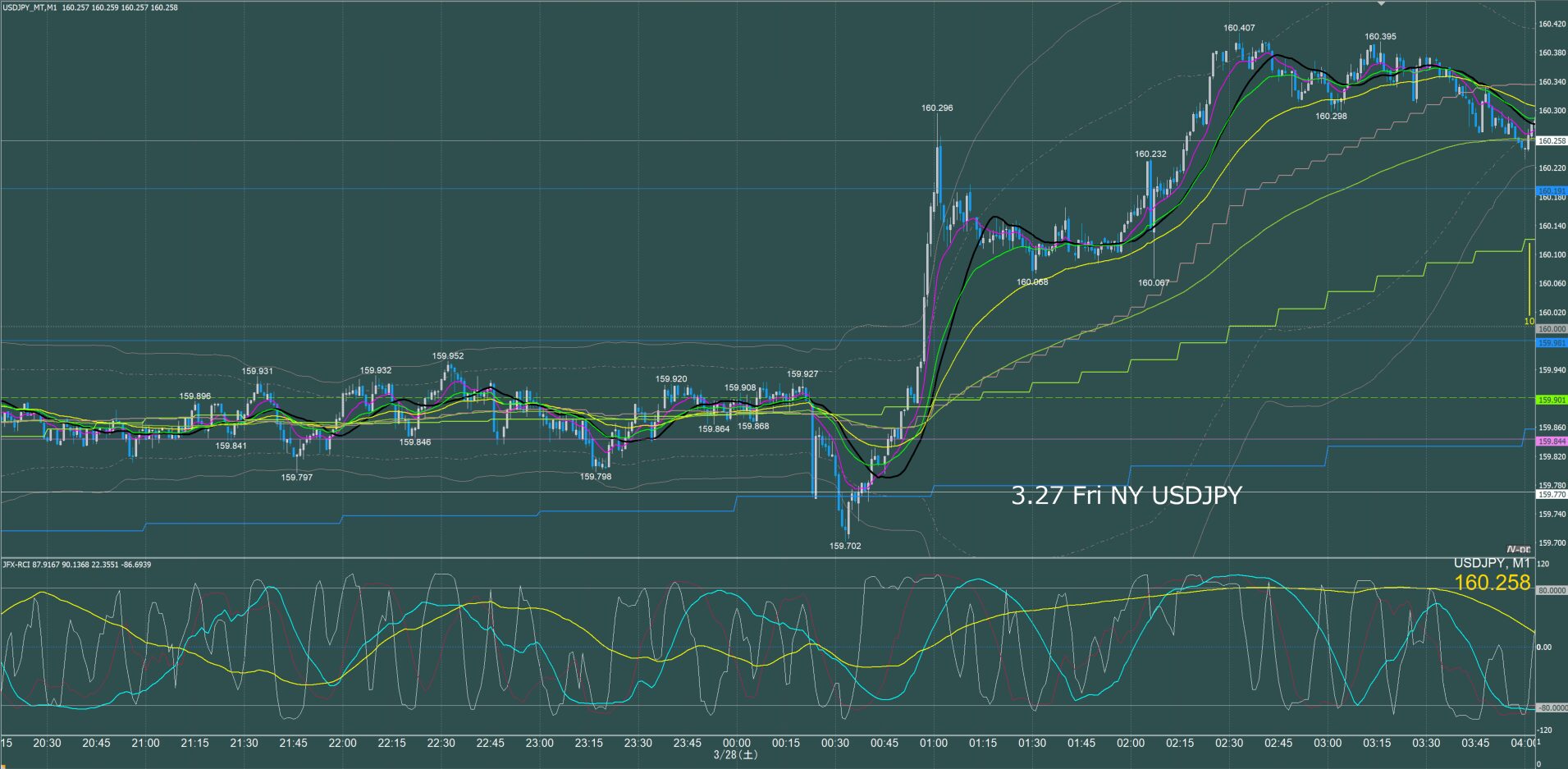
Task: Click the 160.296 spike high label
Action: 937,108
